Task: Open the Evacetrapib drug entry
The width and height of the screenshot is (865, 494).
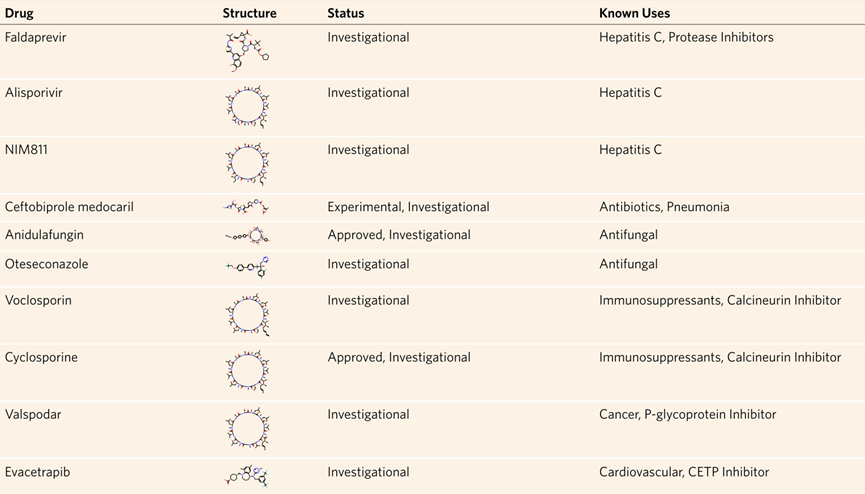Action: [x=38, y=472]
